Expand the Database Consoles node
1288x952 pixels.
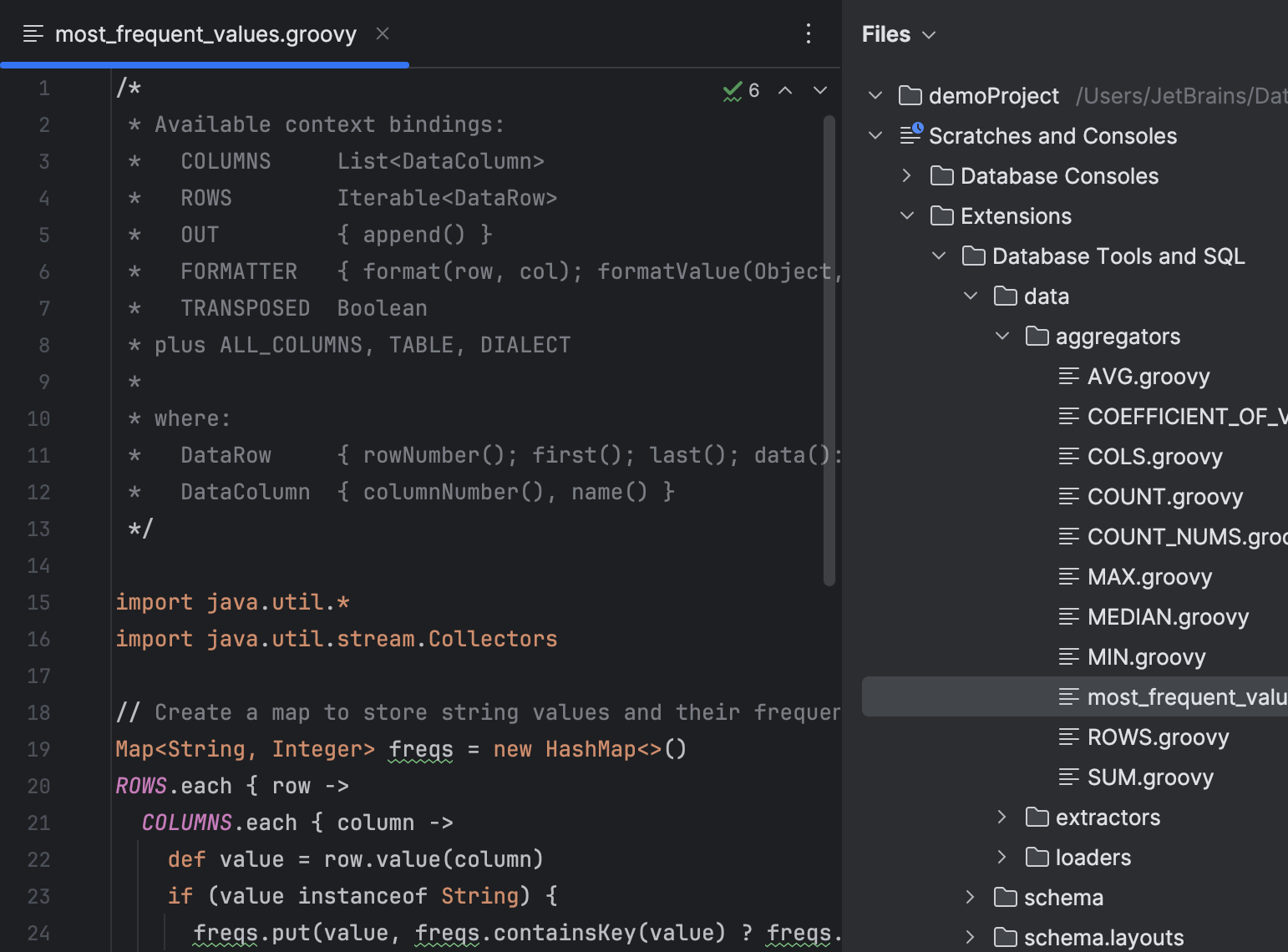pyautogui.click(x=907, y=175)
